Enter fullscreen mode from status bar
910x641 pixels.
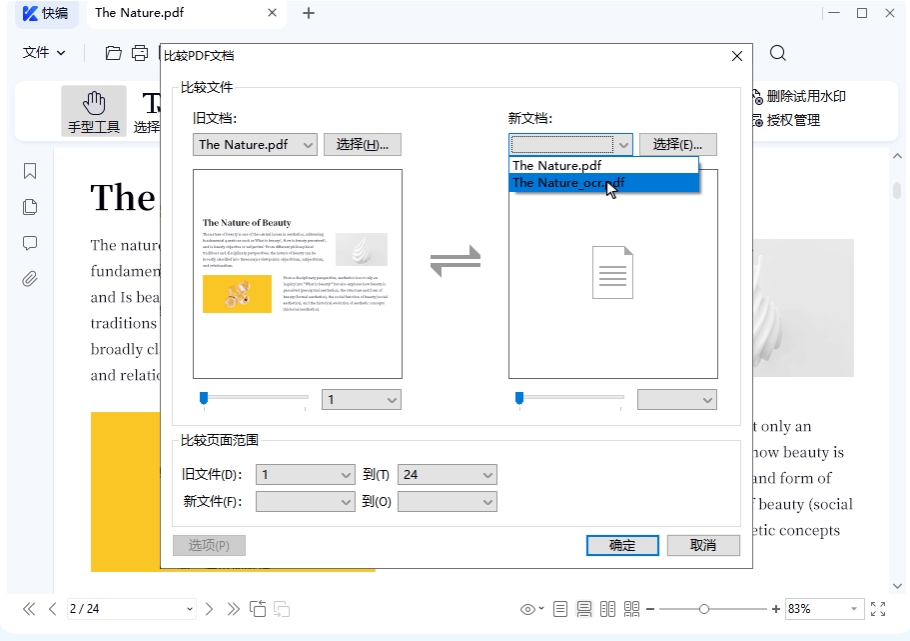[878, 609]
